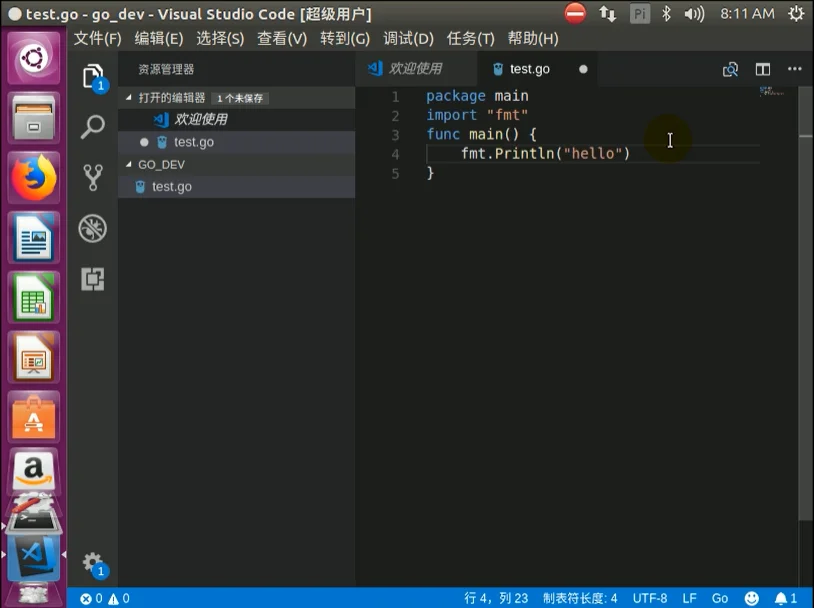Launch LibreOffice Writer from dock
814x608 pixels.
pyautogui.click(x=34, y=237)
